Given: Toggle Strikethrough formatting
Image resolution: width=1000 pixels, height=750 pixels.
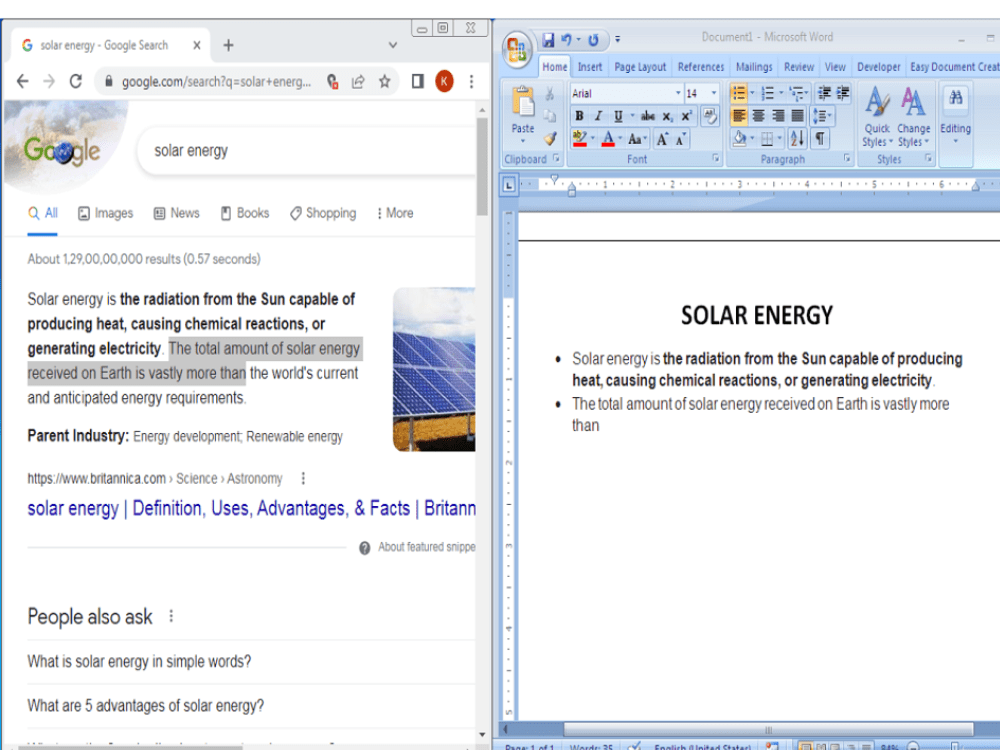Looking at the screenshot, I should (648, 116).
